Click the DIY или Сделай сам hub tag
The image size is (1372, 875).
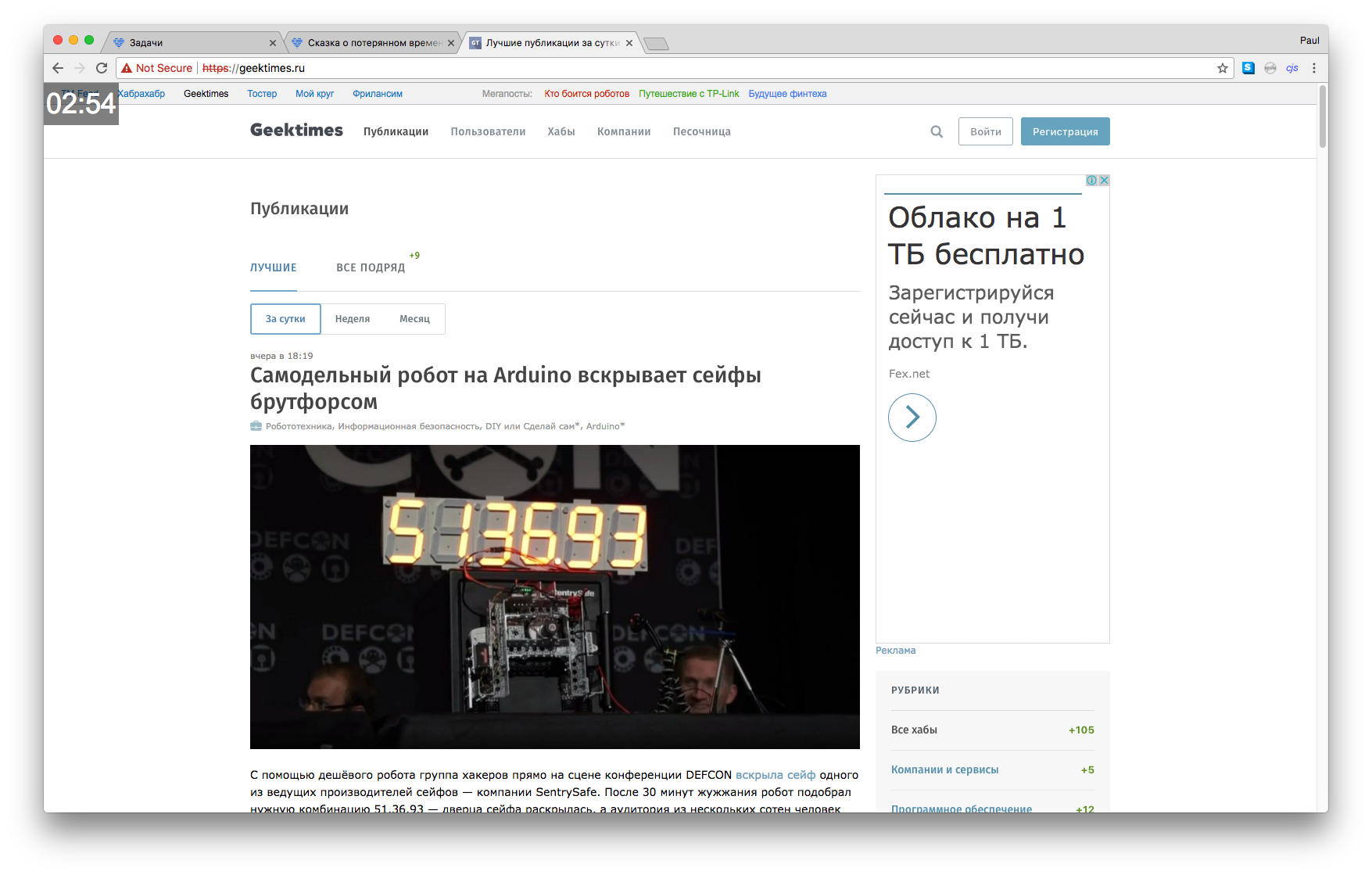point(532,426)
